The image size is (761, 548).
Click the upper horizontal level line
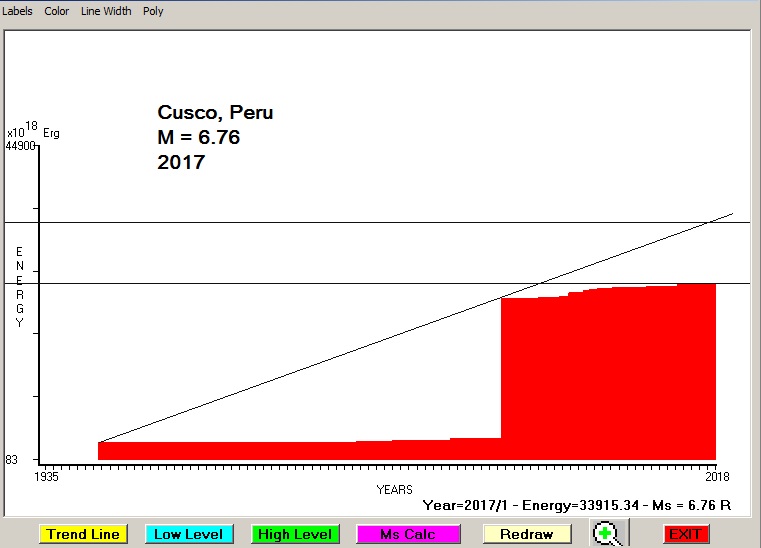(x=300, y=222)
